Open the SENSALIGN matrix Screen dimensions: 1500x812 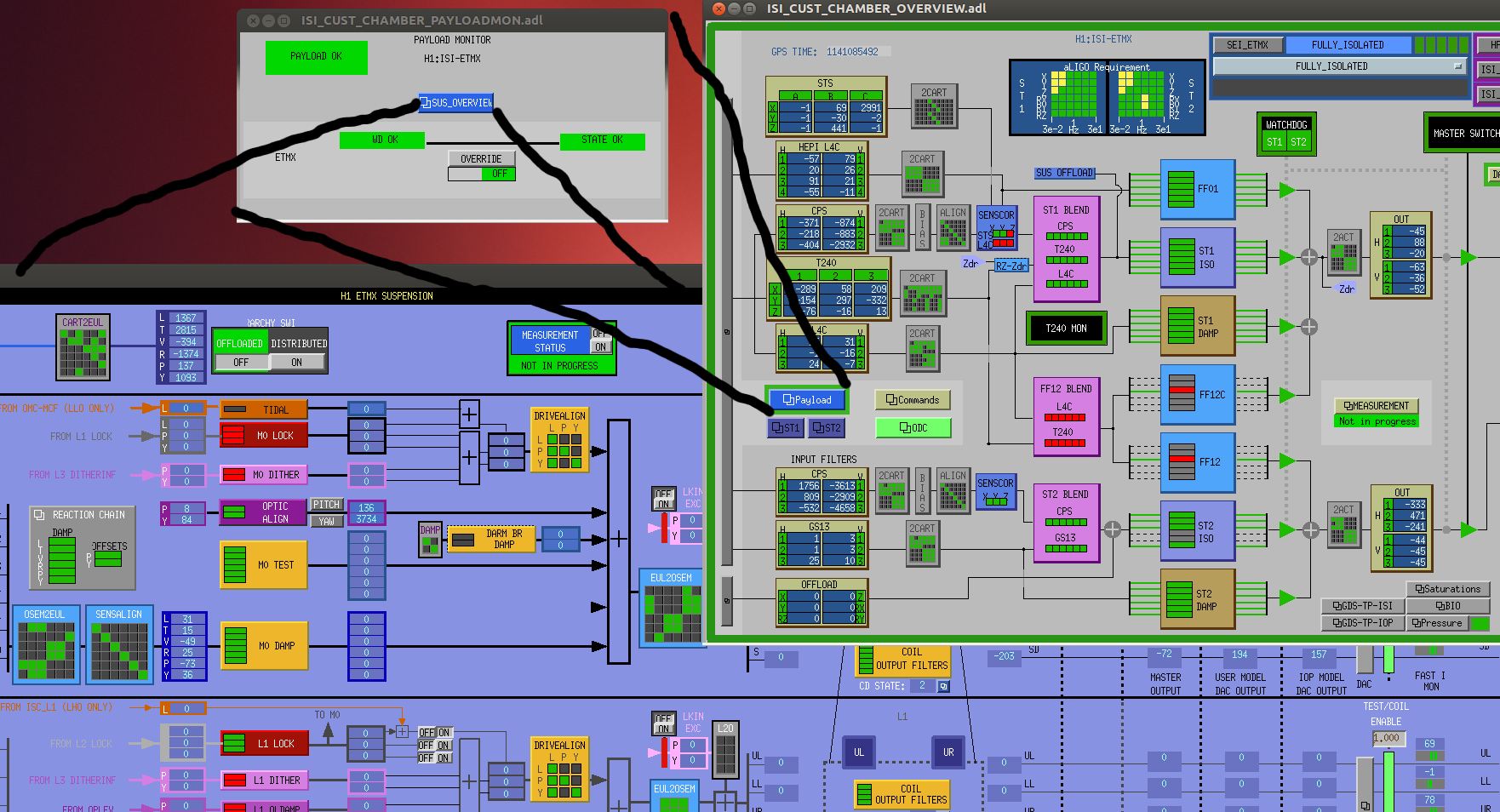[x=119, y=644]
